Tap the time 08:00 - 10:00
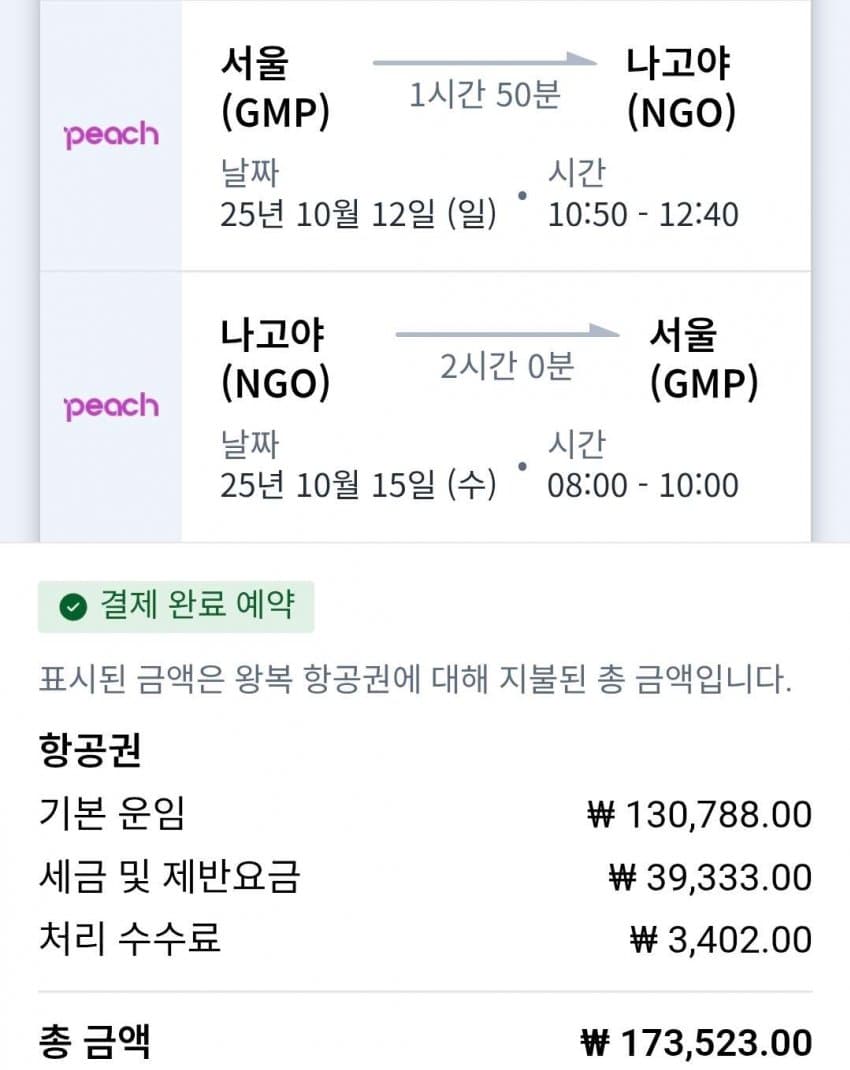 (x=643, y=485)
